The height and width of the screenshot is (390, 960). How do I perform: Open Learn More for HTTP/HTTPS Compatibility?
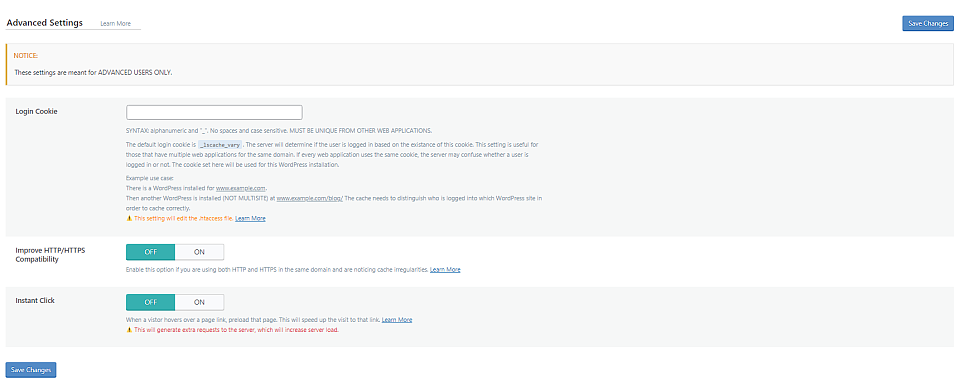tap(445, 269)
